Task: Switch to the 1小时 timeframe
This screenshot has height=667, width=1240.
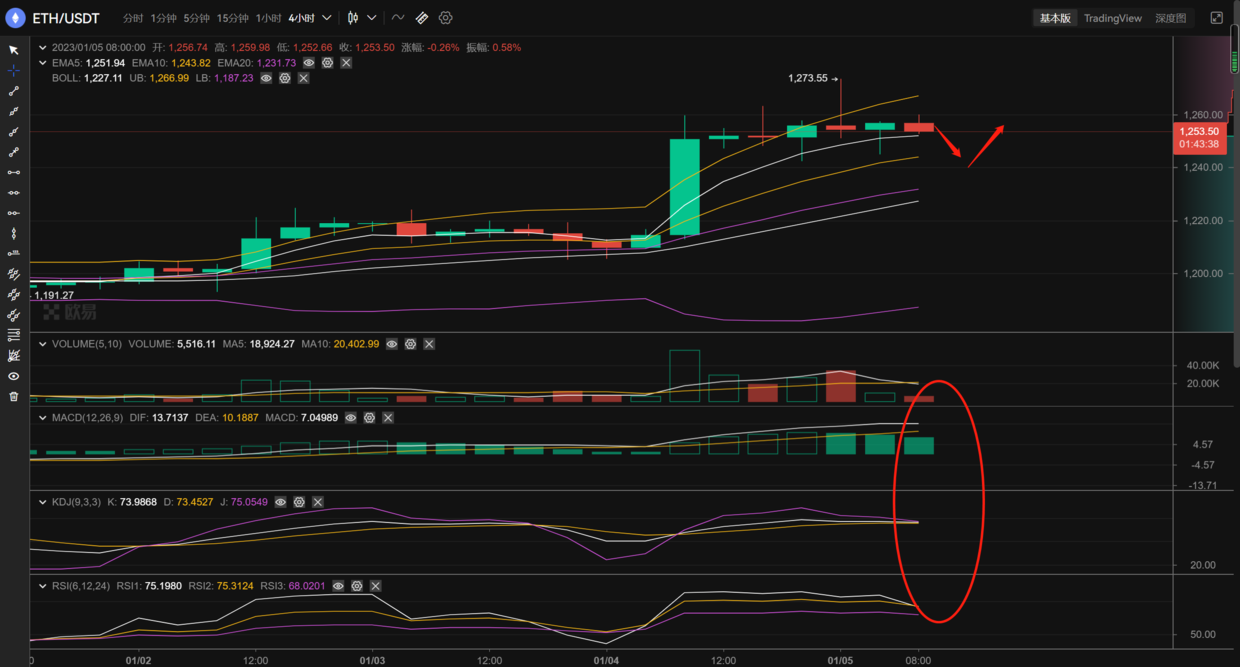Action: click(269, 19)
